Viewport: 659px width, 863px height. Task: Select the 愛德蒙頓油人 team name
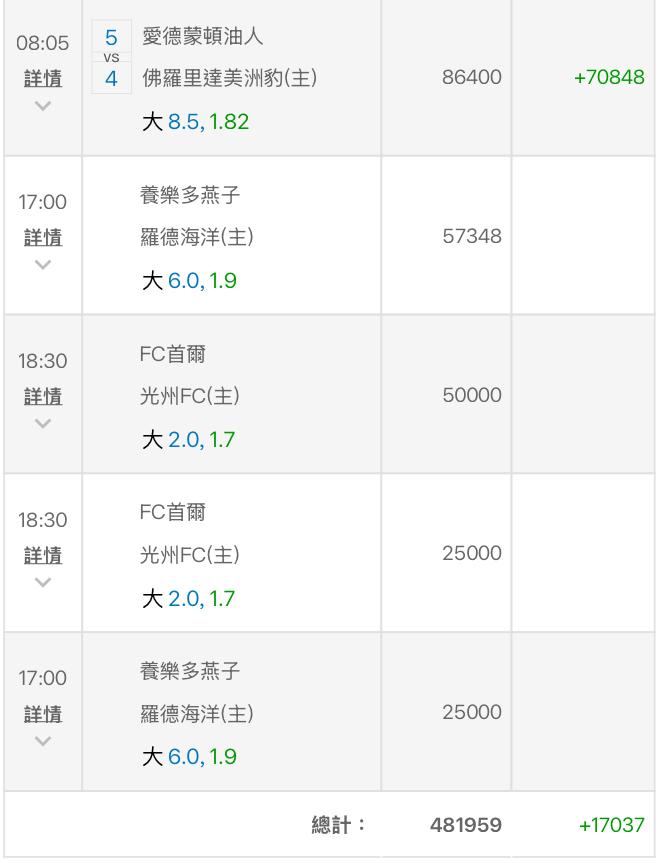coord(203,36)
